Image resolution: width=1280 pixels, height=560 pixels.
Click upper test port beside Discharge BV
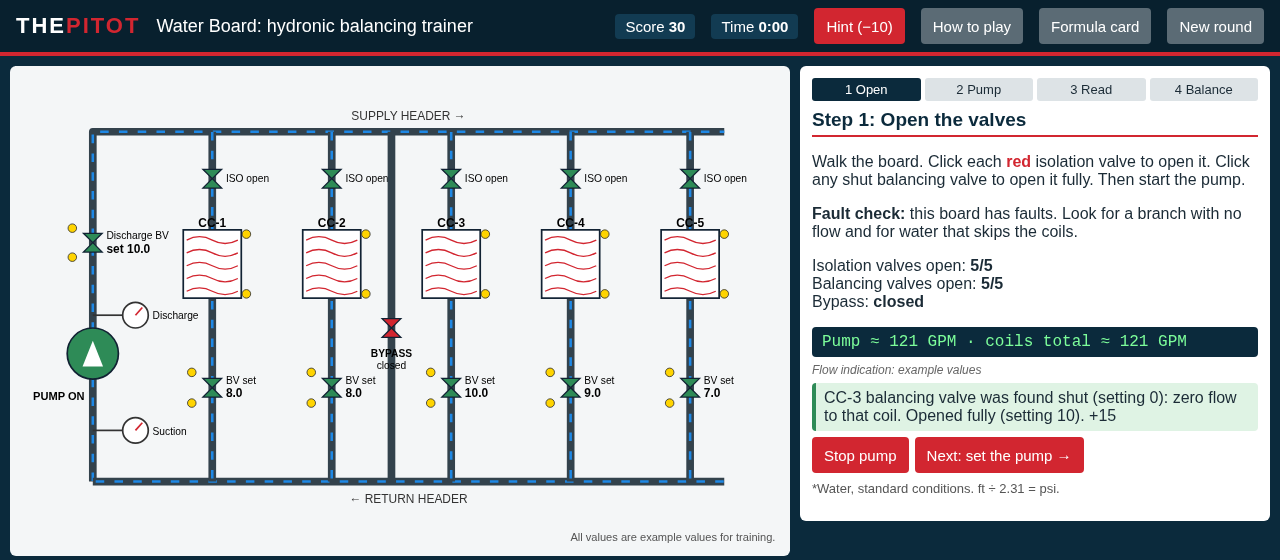tap(72, 228)
